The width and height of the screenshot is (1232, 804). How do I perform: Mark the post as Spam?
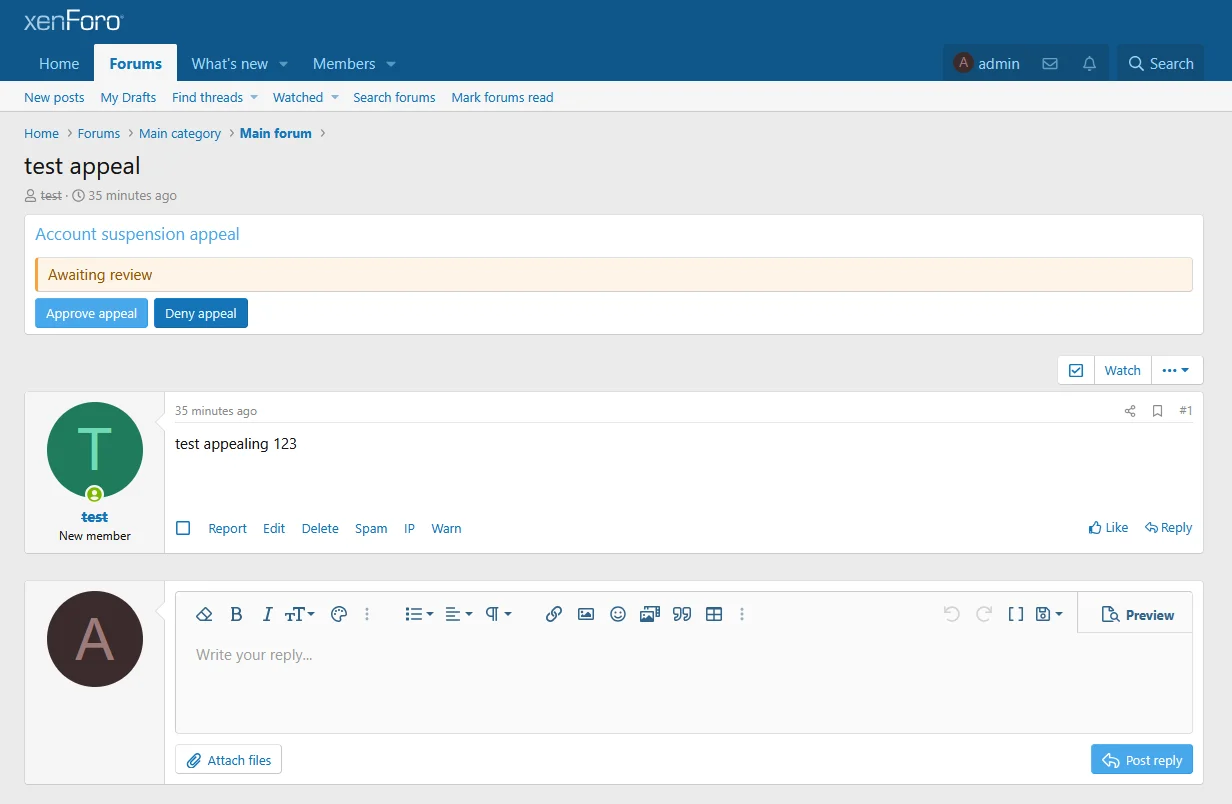click(371, 528)
